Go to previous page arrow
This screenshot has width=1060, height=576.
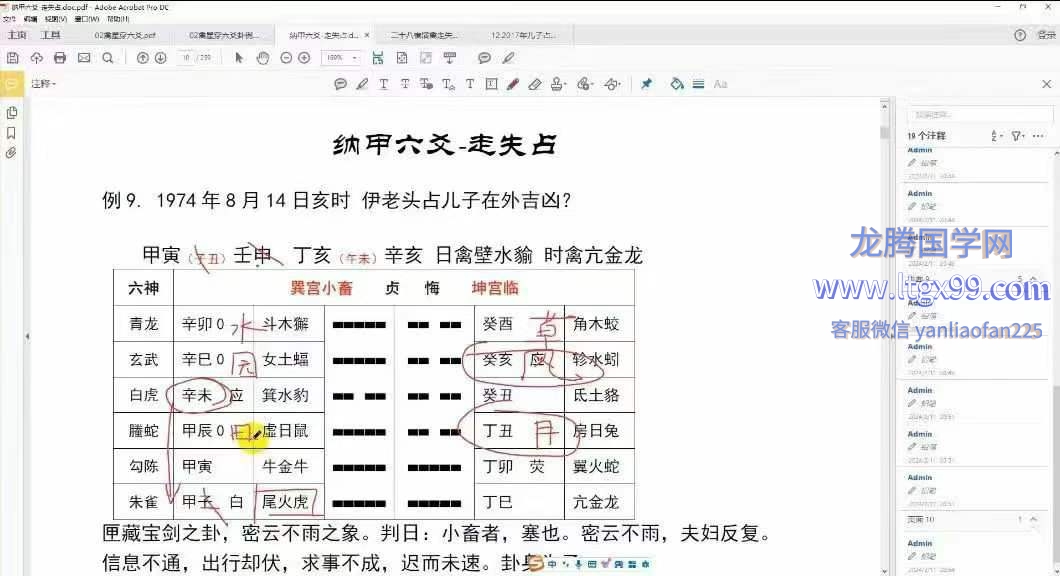(x=142, y=58)
